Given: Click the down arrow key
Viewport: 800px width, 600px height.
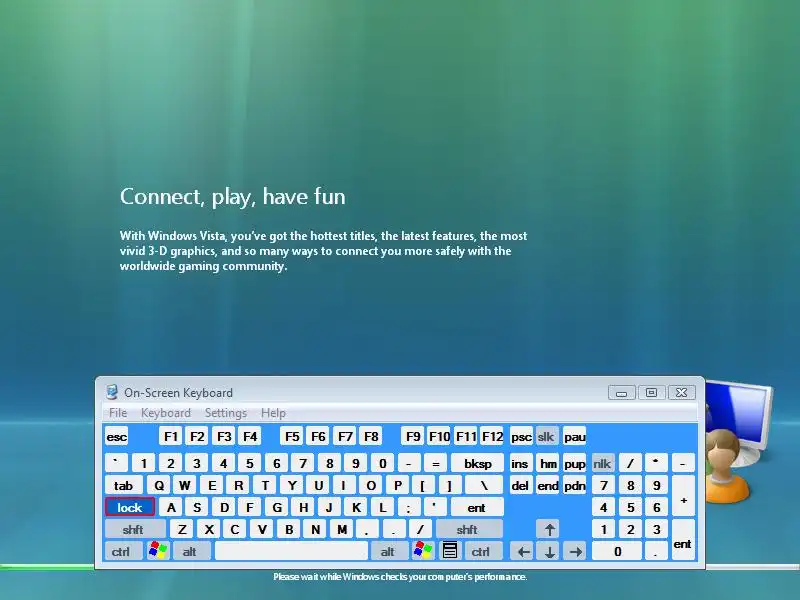Looking at the screenshot, I should (x=549, y=551).
